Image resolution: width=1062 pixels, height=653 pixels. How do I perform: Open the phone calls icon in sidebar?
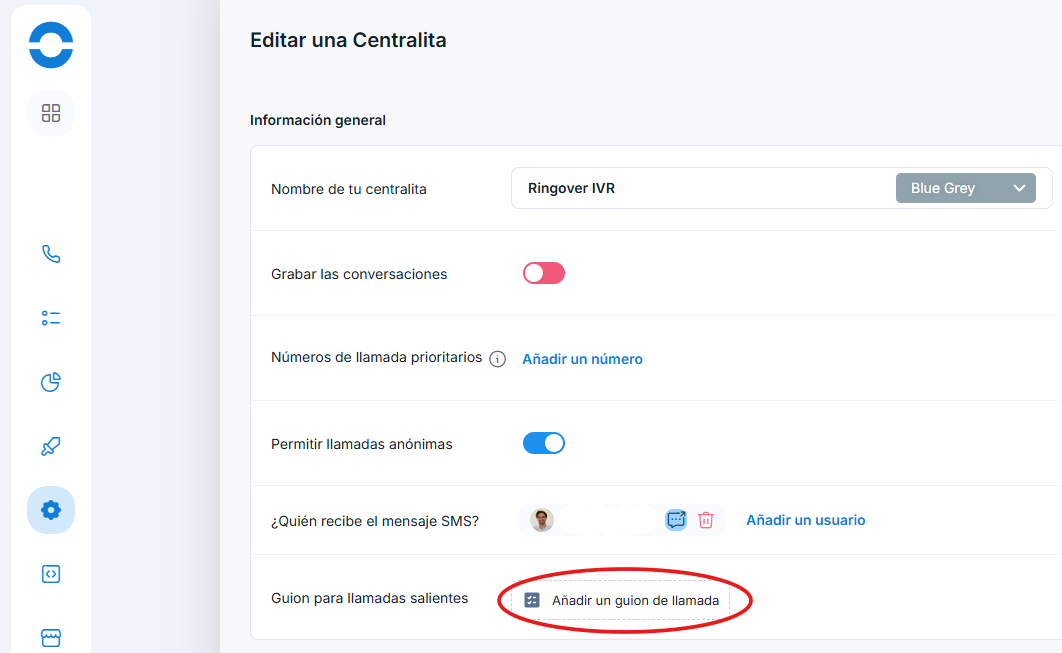coord(51,254)
